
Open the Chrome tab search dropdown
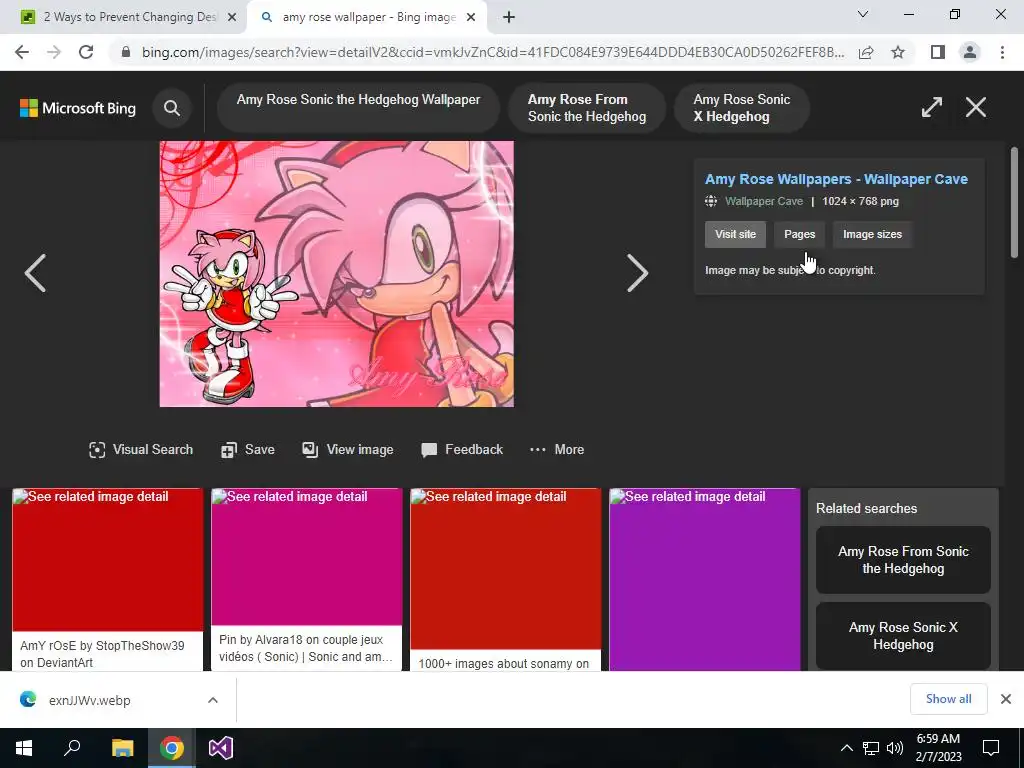[862, 14]
